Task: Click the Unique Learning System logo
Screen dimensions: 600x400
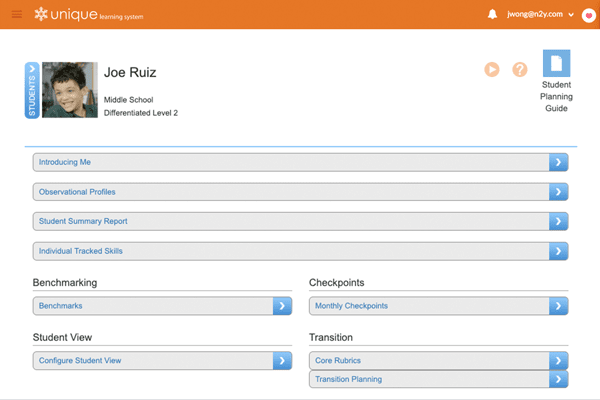Action: pyautogui.click(x=89, y=15)
